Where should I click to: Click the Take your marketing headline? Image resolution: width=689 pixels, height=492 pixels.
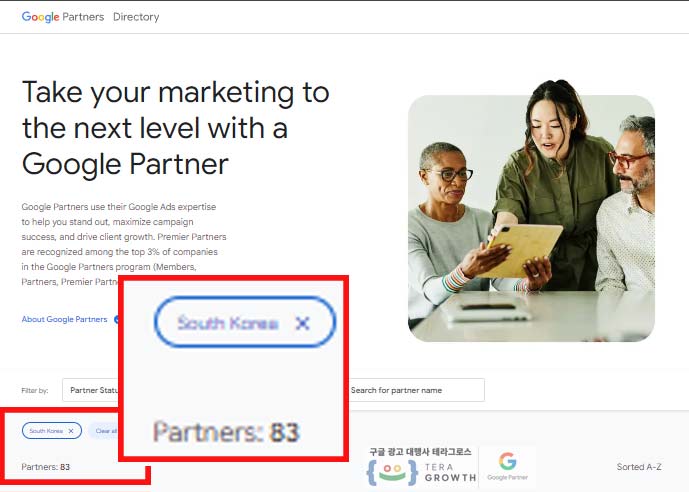click(176, 128)
